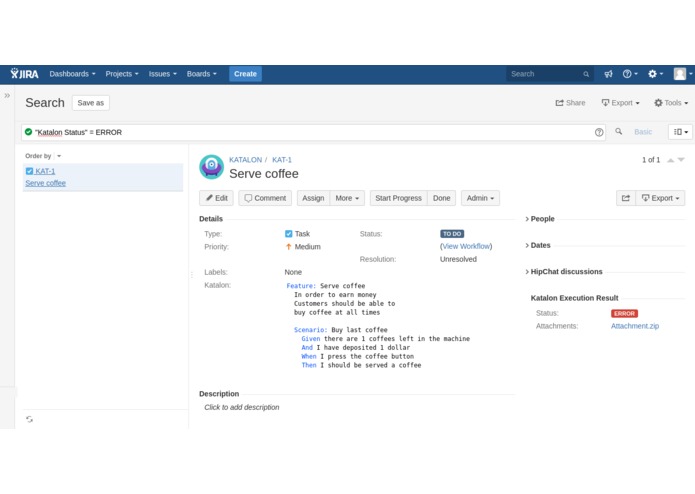This screenshot has height=494, width=695.
Task: Open the Help question-mark menu
Action: [629, 74]
